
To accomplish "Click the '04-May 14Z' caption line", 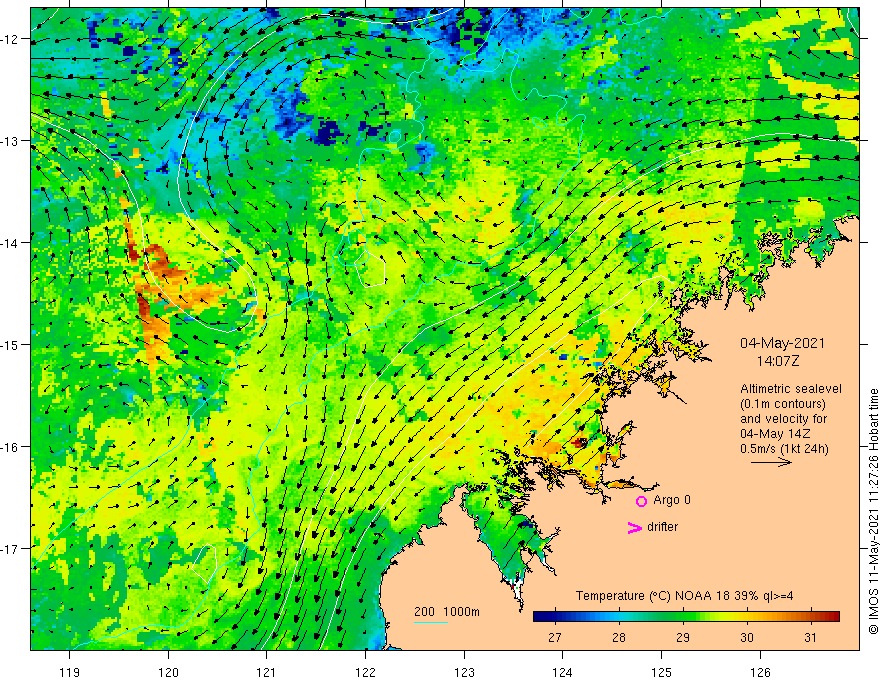I will click(x=774, y=434).
